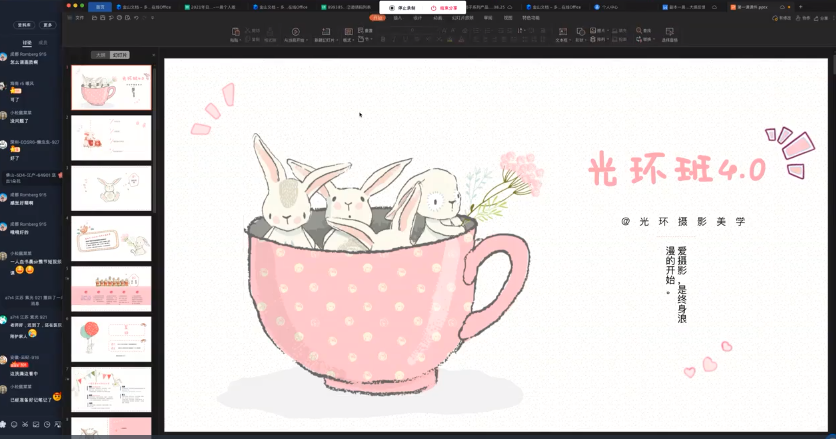Screen dimensions: 836x439
Task: Click the slide Layout (版式) icon
Action: (x=348, y=31)
